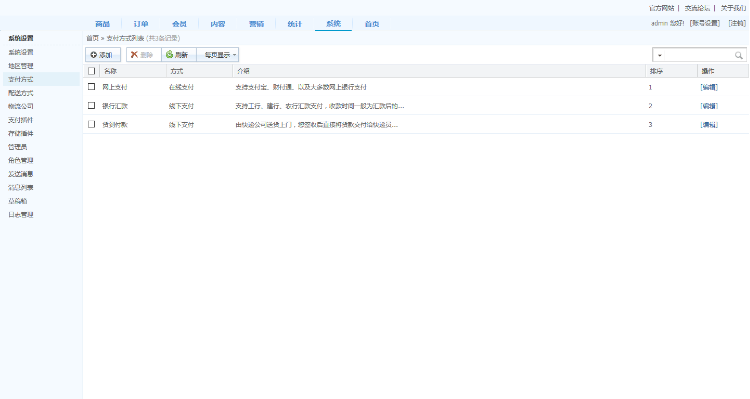This screenshot has width=750, height=399.
Task: Open the search field type dropdown arrow
Action: (660, 55)
